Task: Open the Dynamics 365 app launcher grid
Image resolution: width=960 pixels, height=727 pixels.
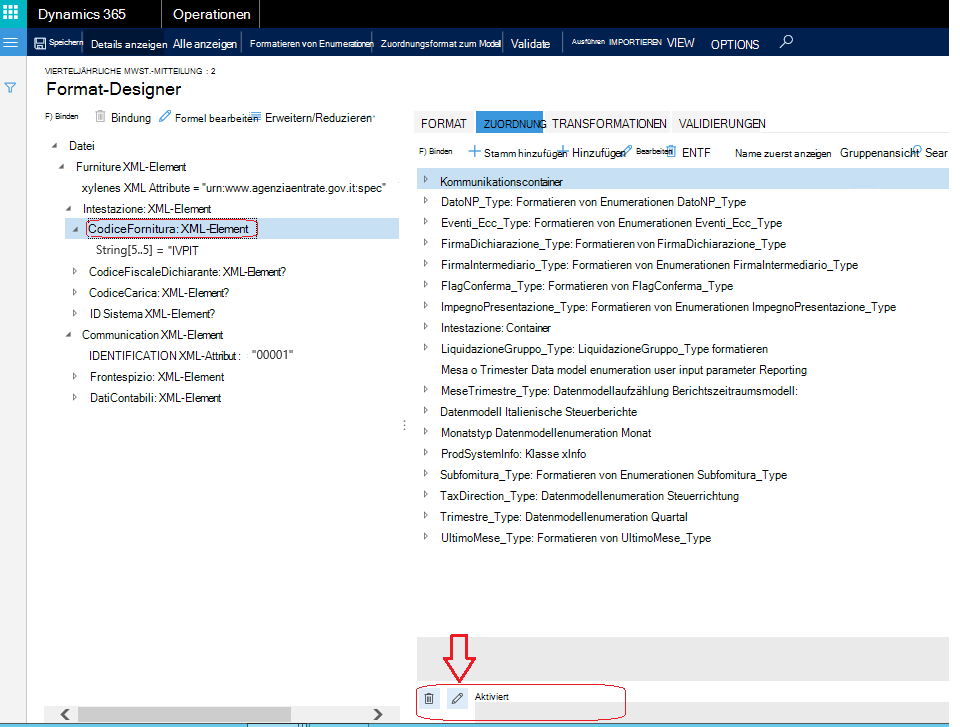Action: pos(11,13)
